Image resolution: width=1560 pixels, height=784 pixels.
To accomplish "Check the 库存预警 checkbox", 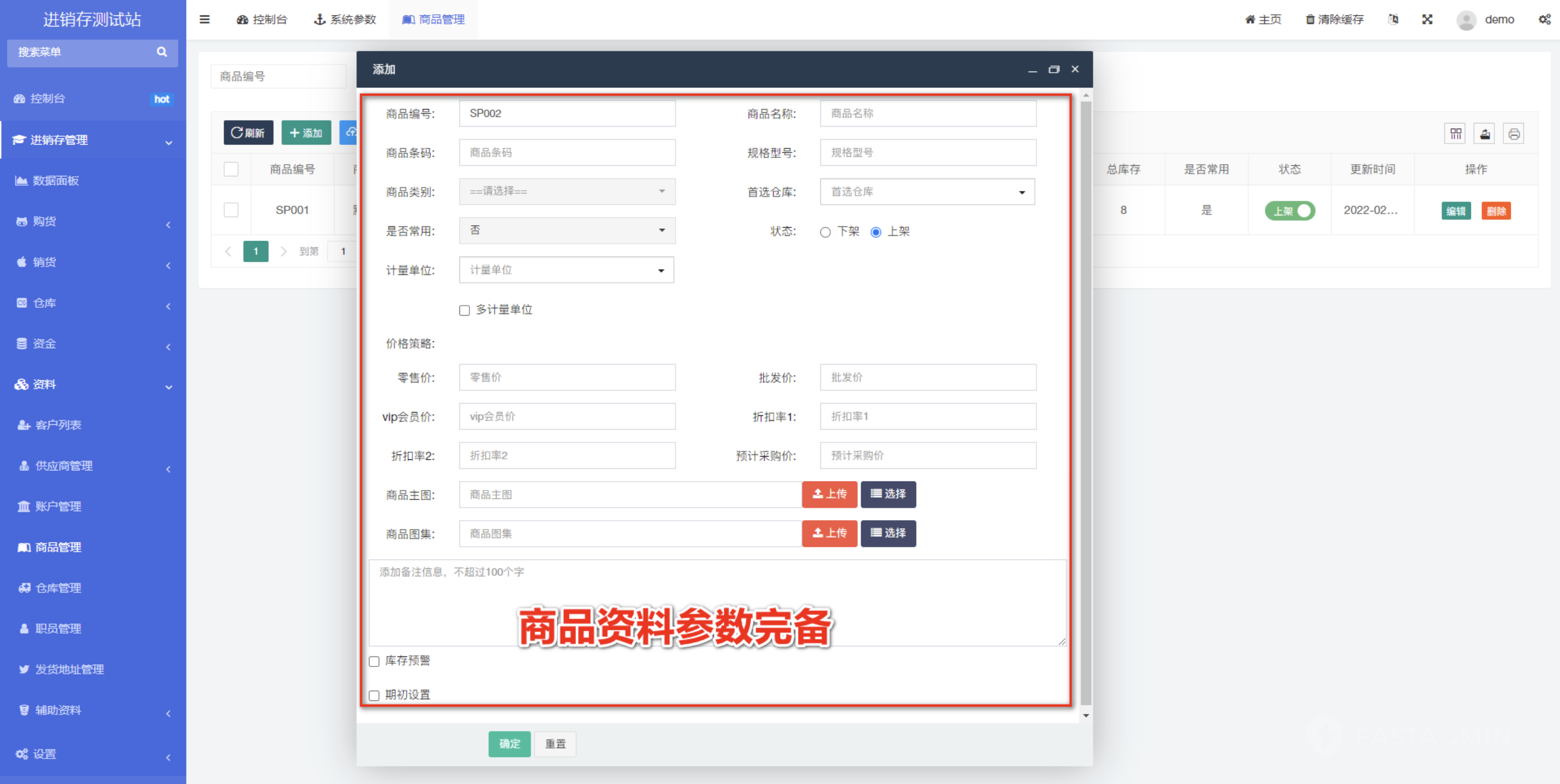I will pos(374,661).
